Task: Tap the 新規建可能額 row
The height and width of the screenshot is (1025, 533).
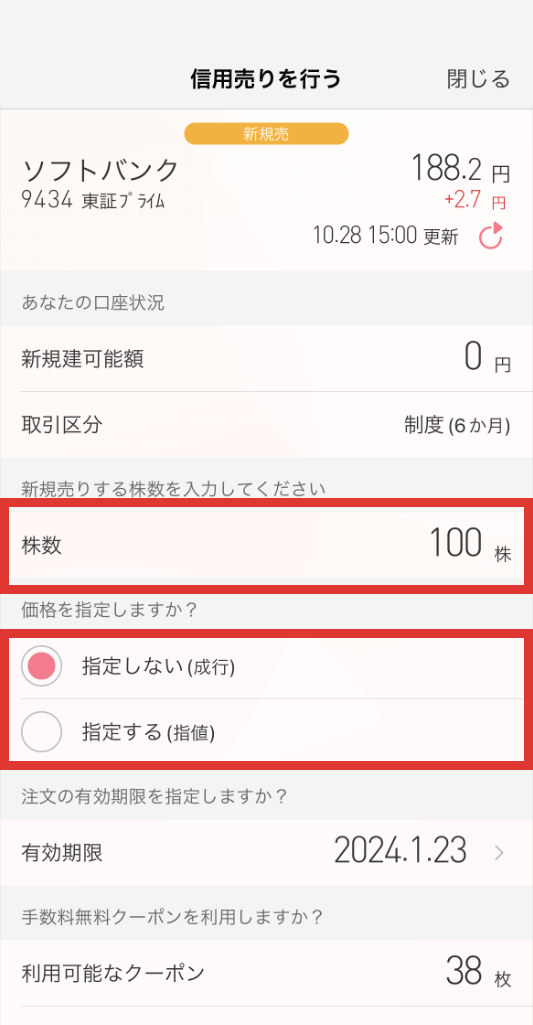Action: 266,358
